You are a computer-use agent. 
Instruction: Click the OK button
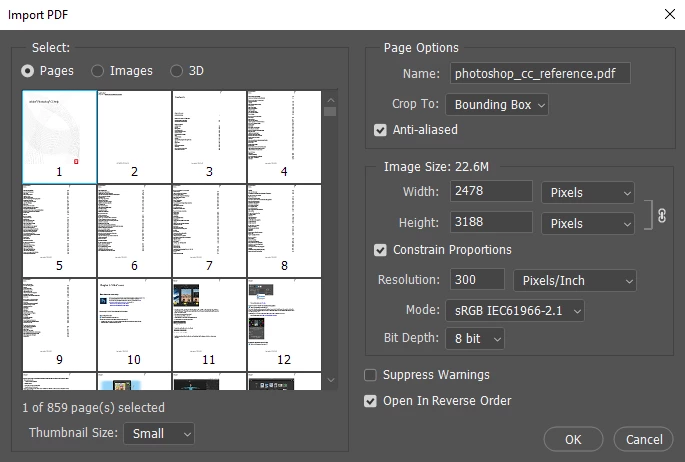click(x=573, y=440)
